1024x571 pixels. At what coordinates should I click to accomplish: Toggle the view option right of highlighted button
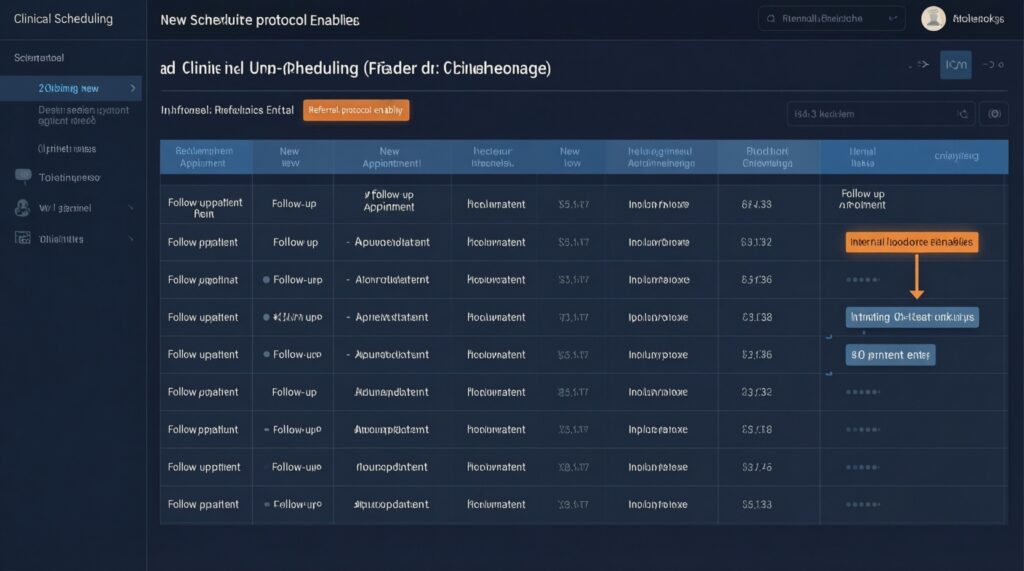[992, 66]
